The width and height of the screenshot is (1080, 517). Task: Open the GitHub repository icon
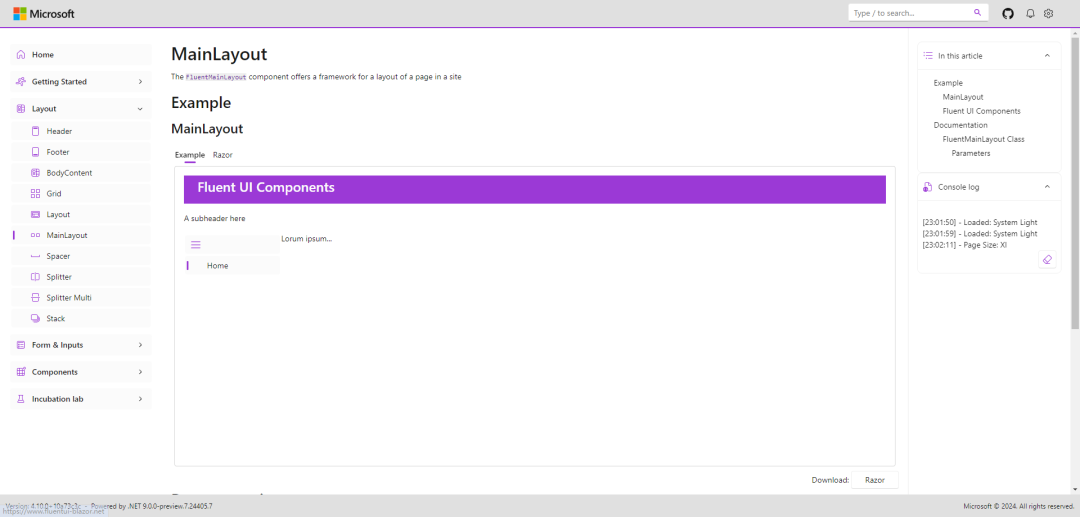pyautogui.click(x=1008, y=13)
